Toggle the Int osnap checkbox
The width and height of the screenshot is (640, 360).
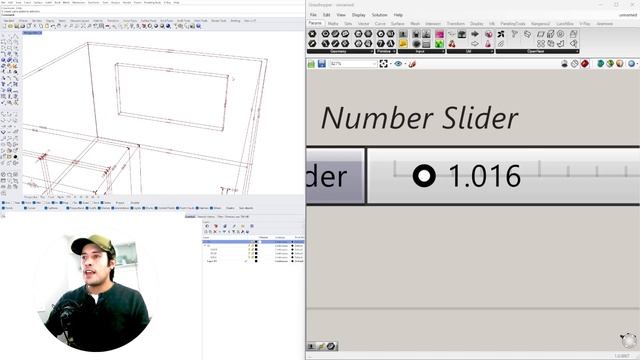point(53,203)
